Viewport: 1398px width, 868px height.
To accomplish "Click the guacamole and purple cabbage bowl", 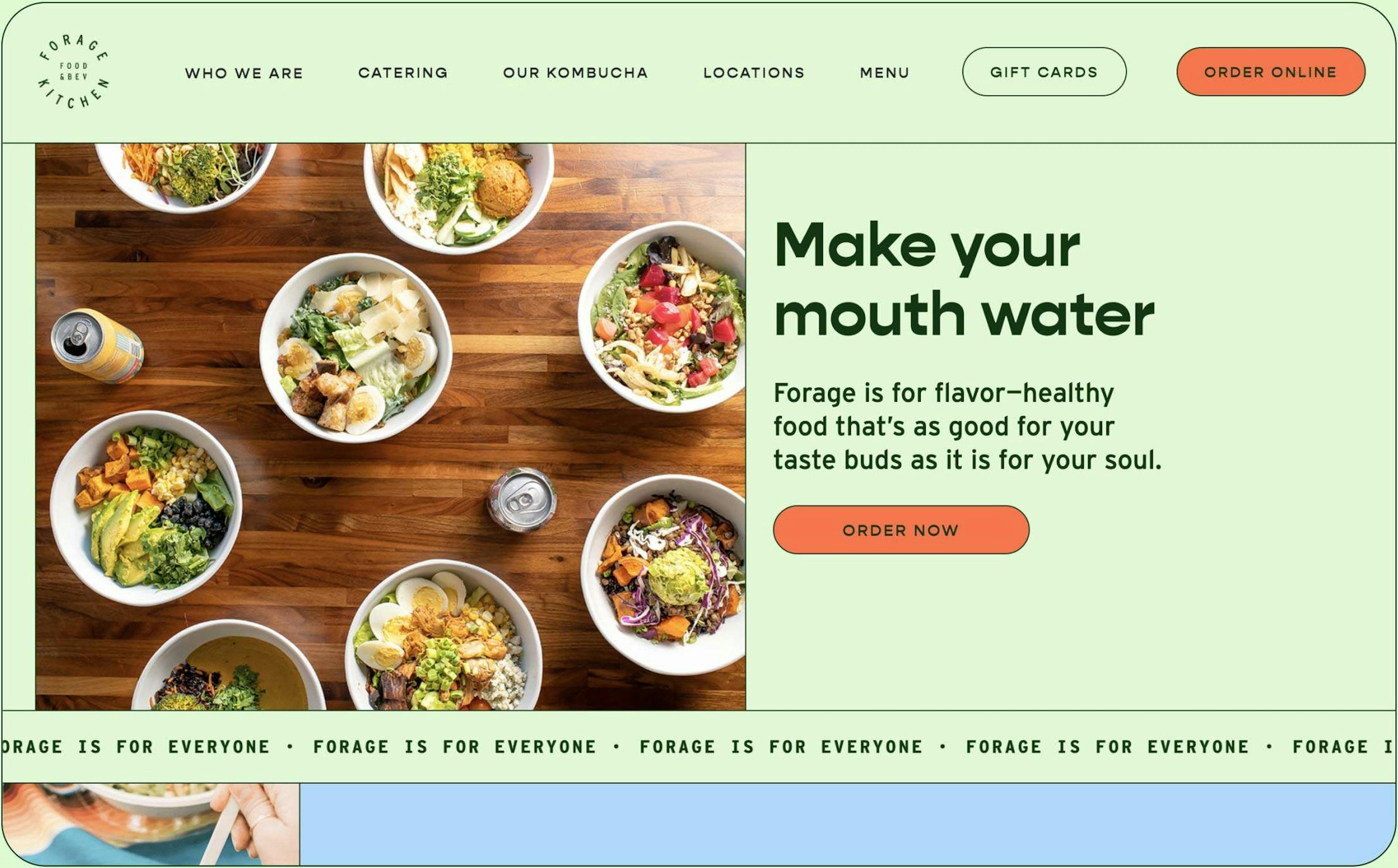I will [x=664, y=575].
